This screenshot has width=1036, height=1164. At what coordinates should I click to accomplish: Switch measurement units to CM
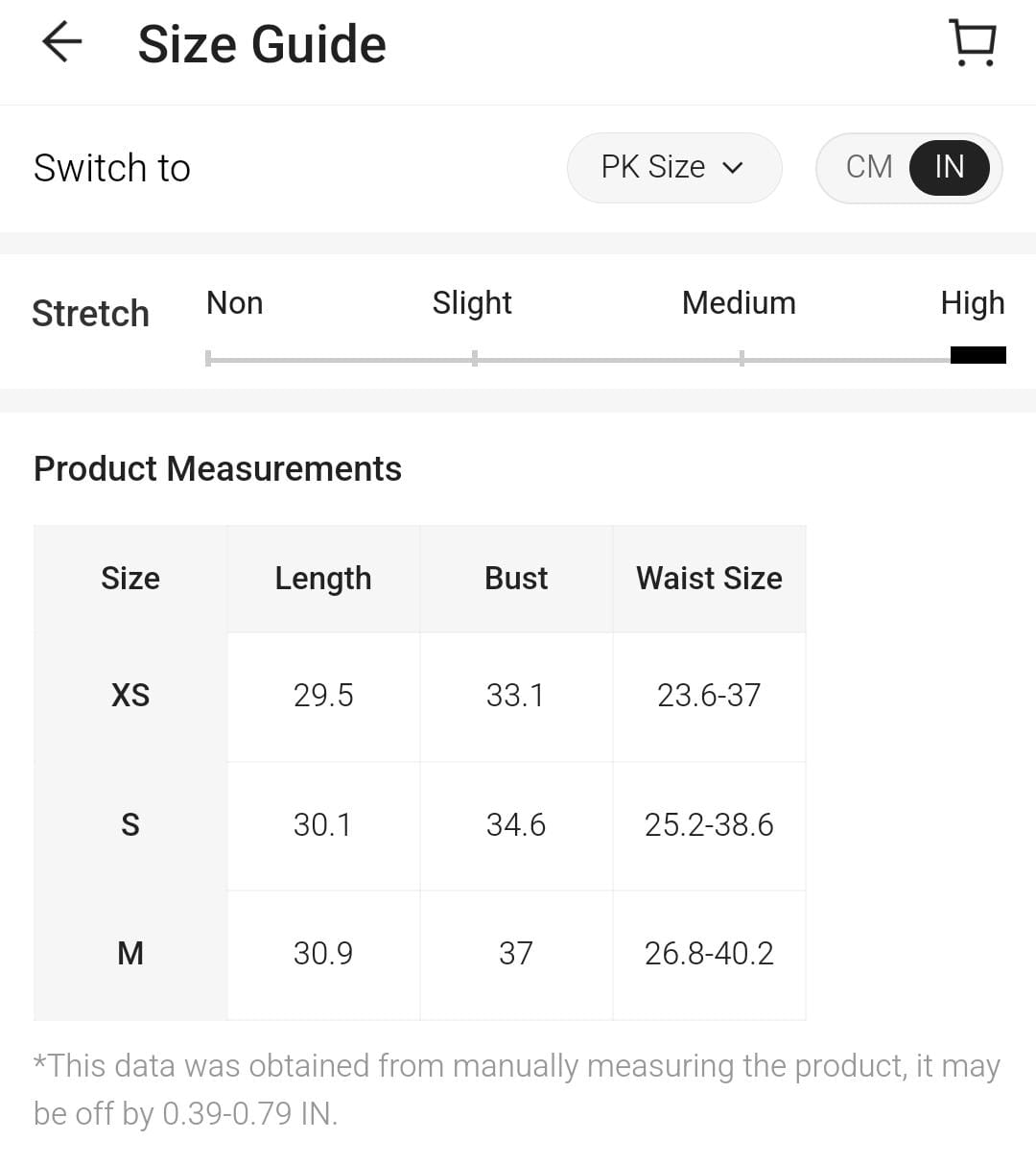tap(869, 167)
